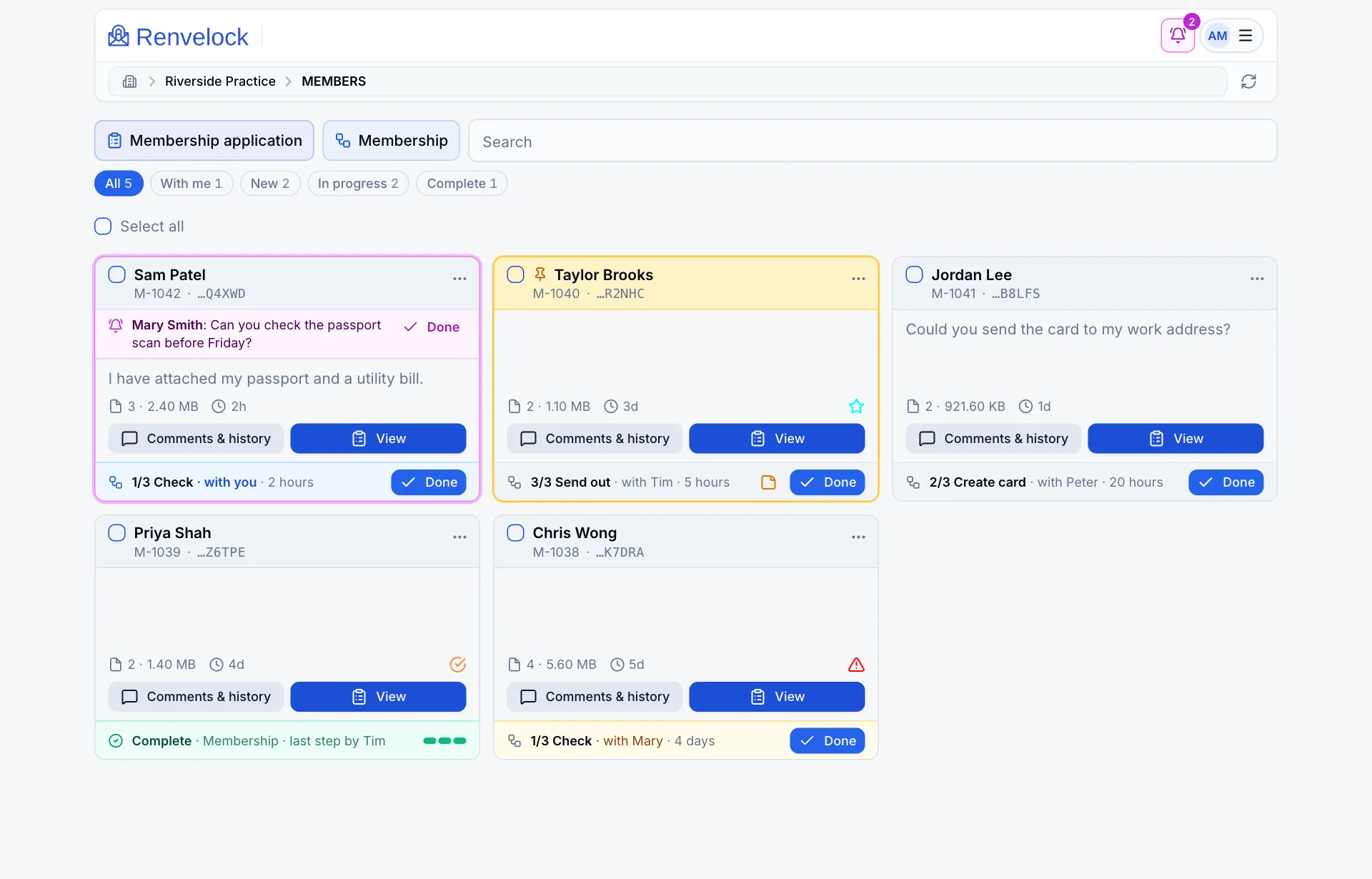Image resolution: width=1372 pixels, height=879 pixels.
Task: Open the hamburger menu next to AM avatar
Action: (x=1246, y=36)
